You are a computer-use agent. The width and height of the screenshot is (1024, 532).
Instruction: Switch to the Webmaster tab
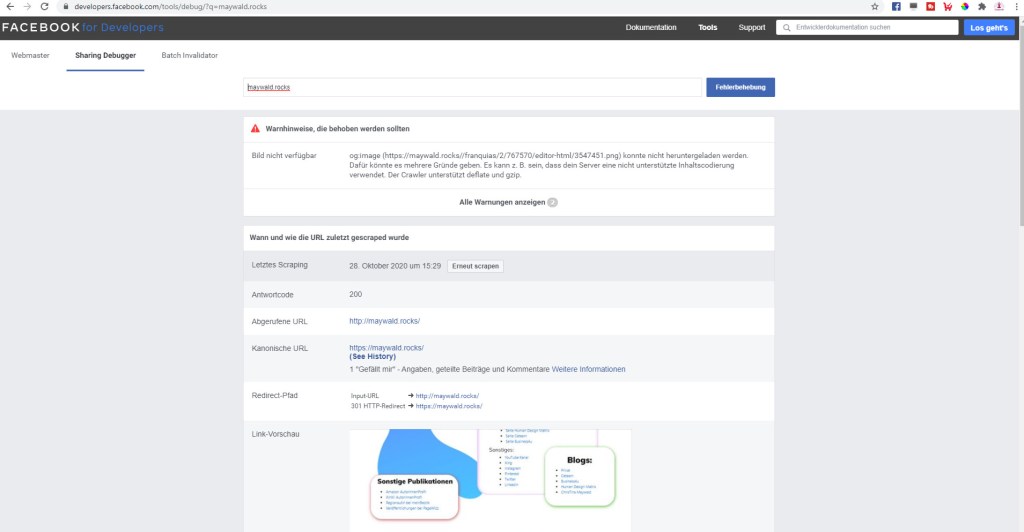click(x=30, y=55)
